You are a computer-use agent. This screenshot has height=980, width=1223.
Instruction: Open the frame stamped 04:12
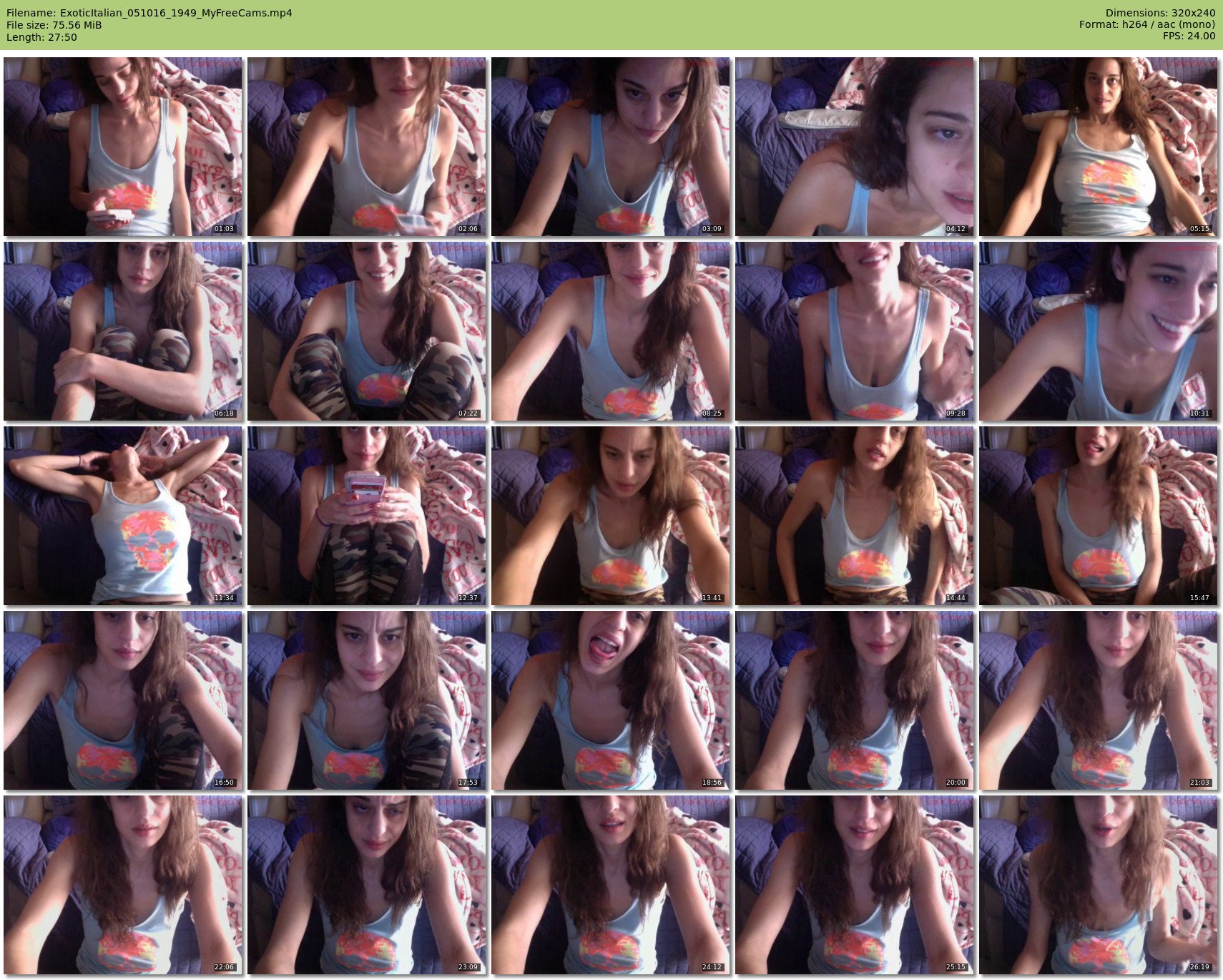tap(854, 147)
